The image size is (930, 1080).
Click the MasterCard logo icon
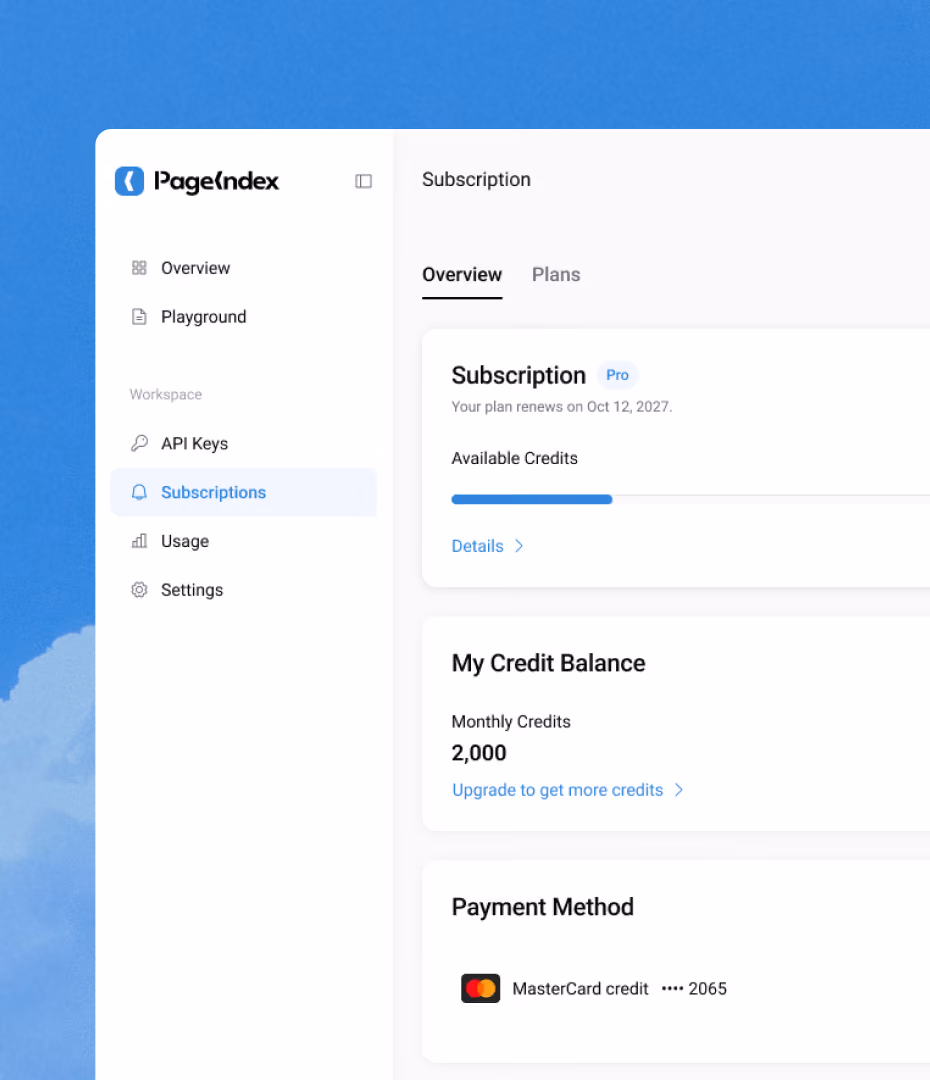(481, 989)
